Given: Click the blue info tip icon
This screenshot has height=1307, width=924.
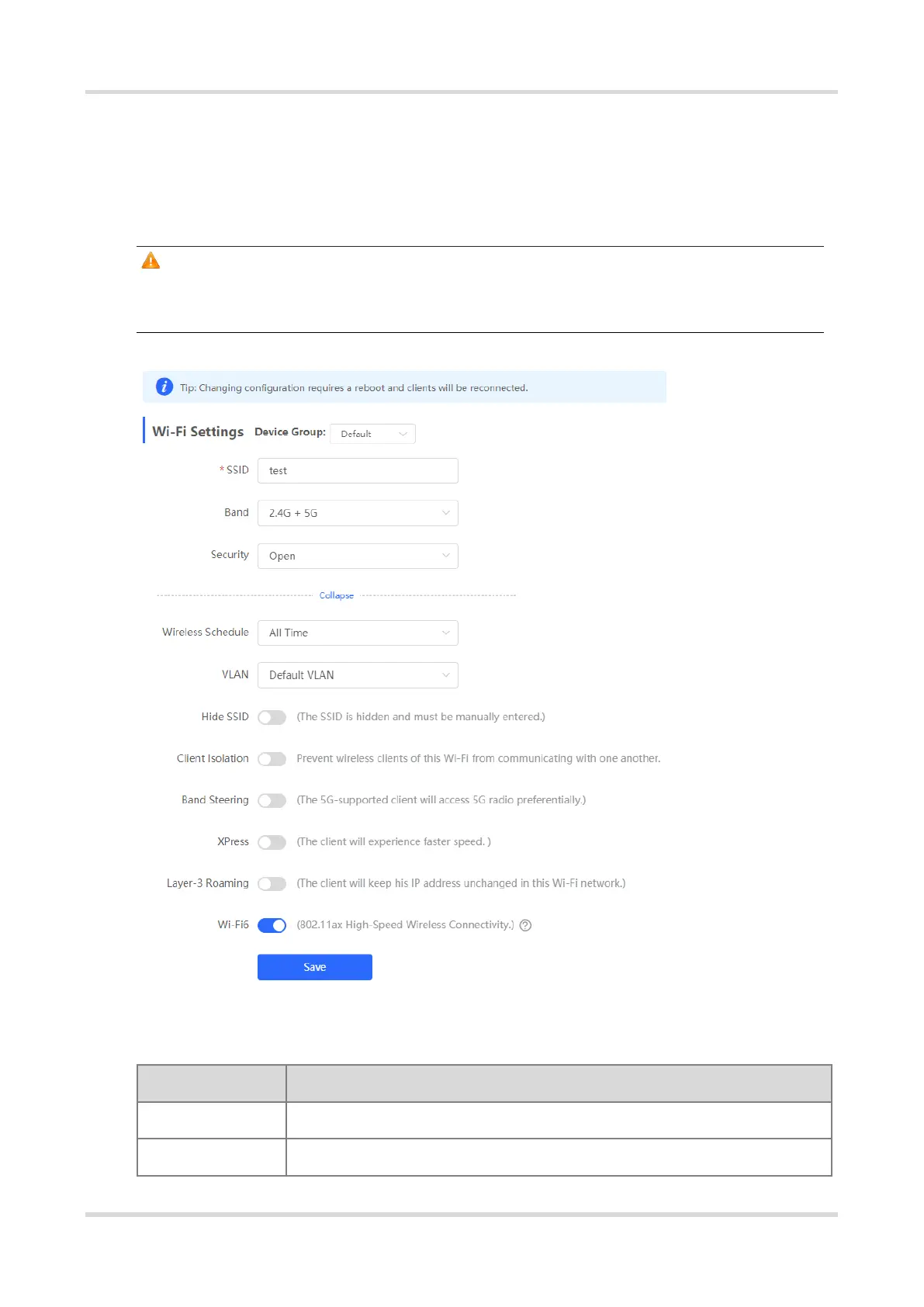Looking at the screenshot, I should [x=164, y=387].
